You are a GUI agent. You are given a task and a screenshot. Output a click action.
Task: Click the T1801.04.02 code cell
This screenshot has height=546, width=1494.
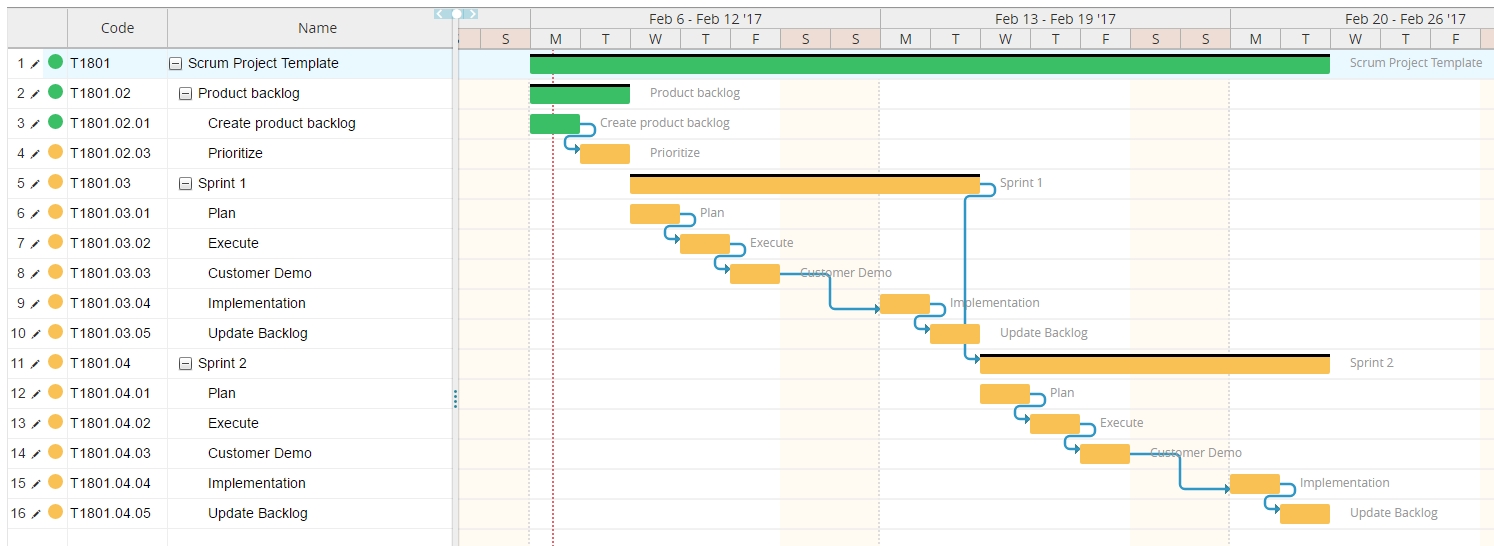[110, 423]
